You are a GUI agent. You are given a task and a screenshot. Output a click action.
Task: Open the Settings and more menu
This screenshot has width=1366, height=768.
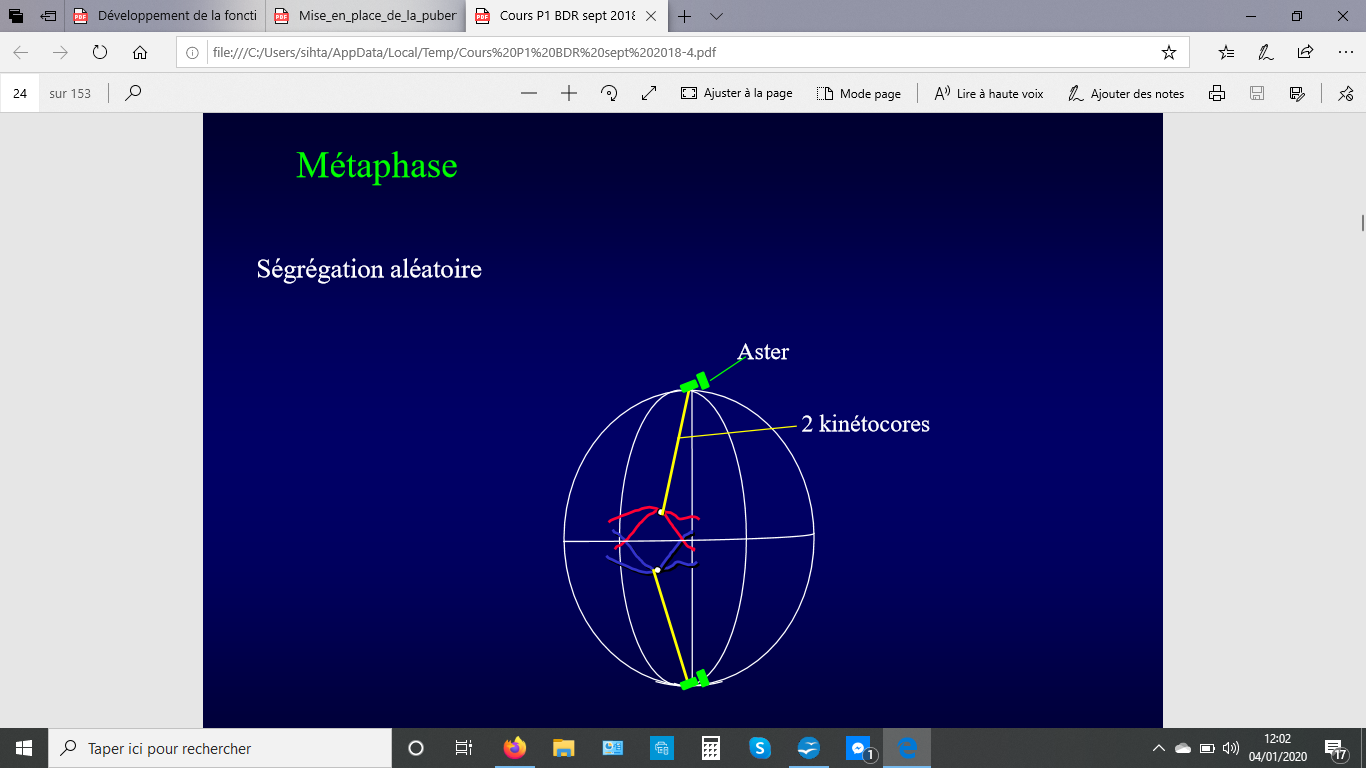(1344, 52)
